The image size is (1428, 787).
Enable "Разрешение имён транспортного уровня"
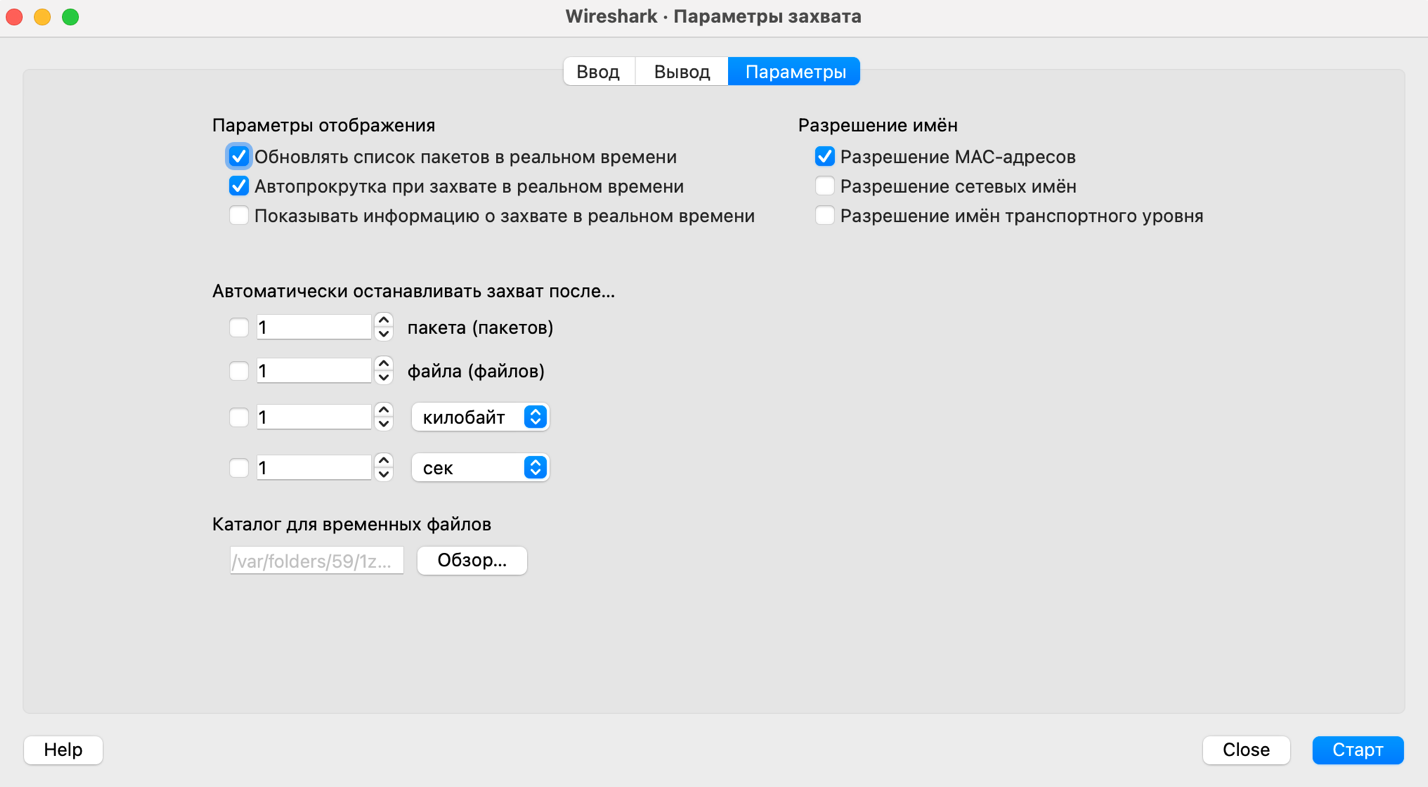point(825,216)
